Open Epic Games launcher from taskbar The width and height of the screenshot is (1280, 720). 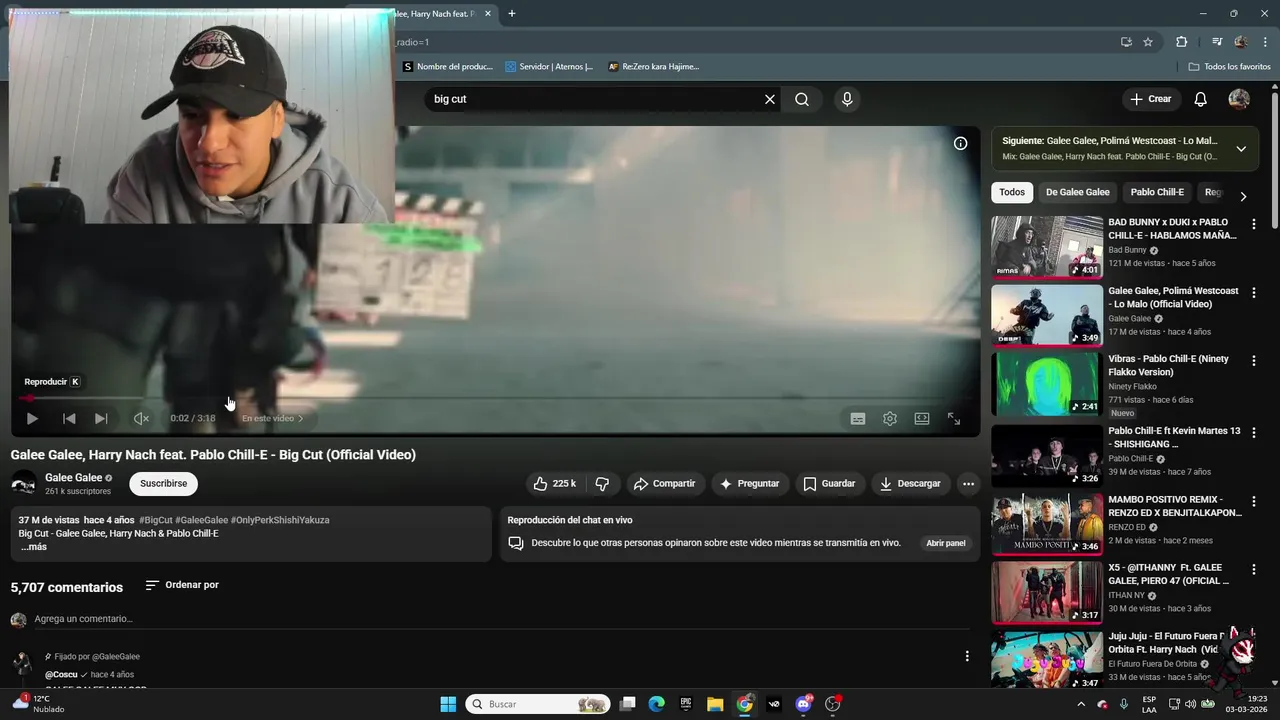pos(686,704)
